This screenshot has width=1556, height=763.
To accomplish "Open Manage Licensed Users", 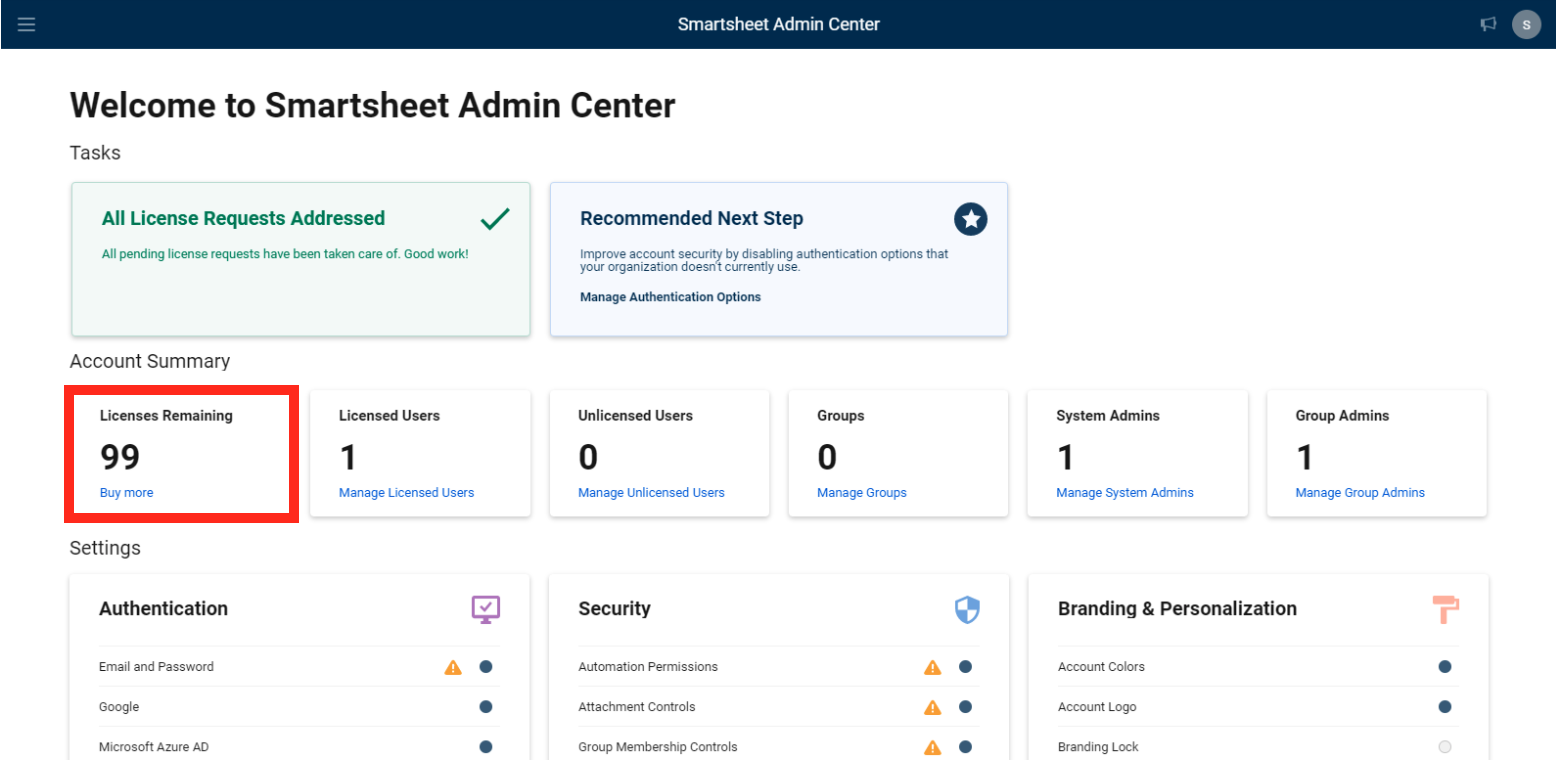I will tap(406, 493).
